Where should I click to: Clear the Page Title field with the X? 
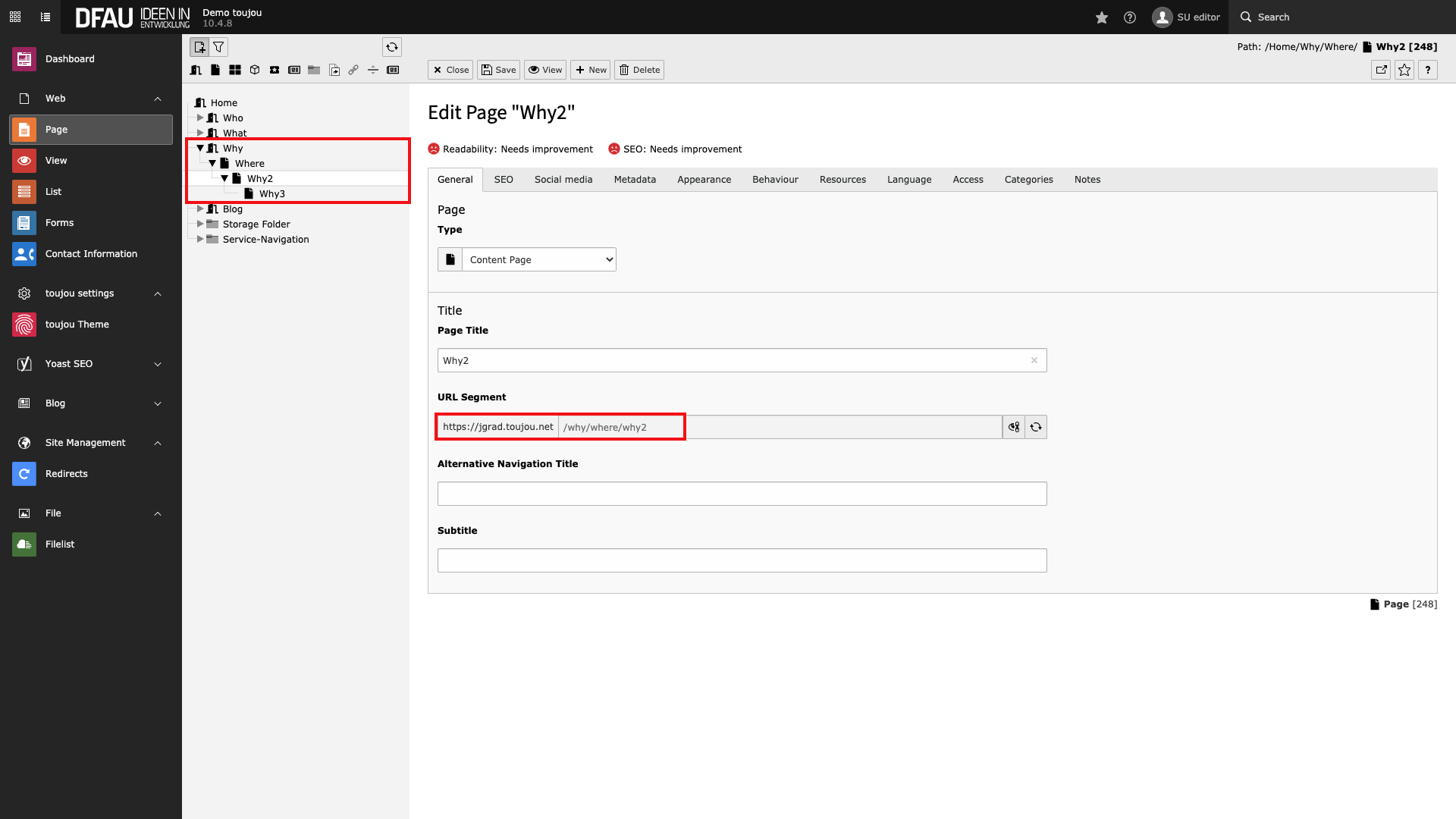[1034, 360]
